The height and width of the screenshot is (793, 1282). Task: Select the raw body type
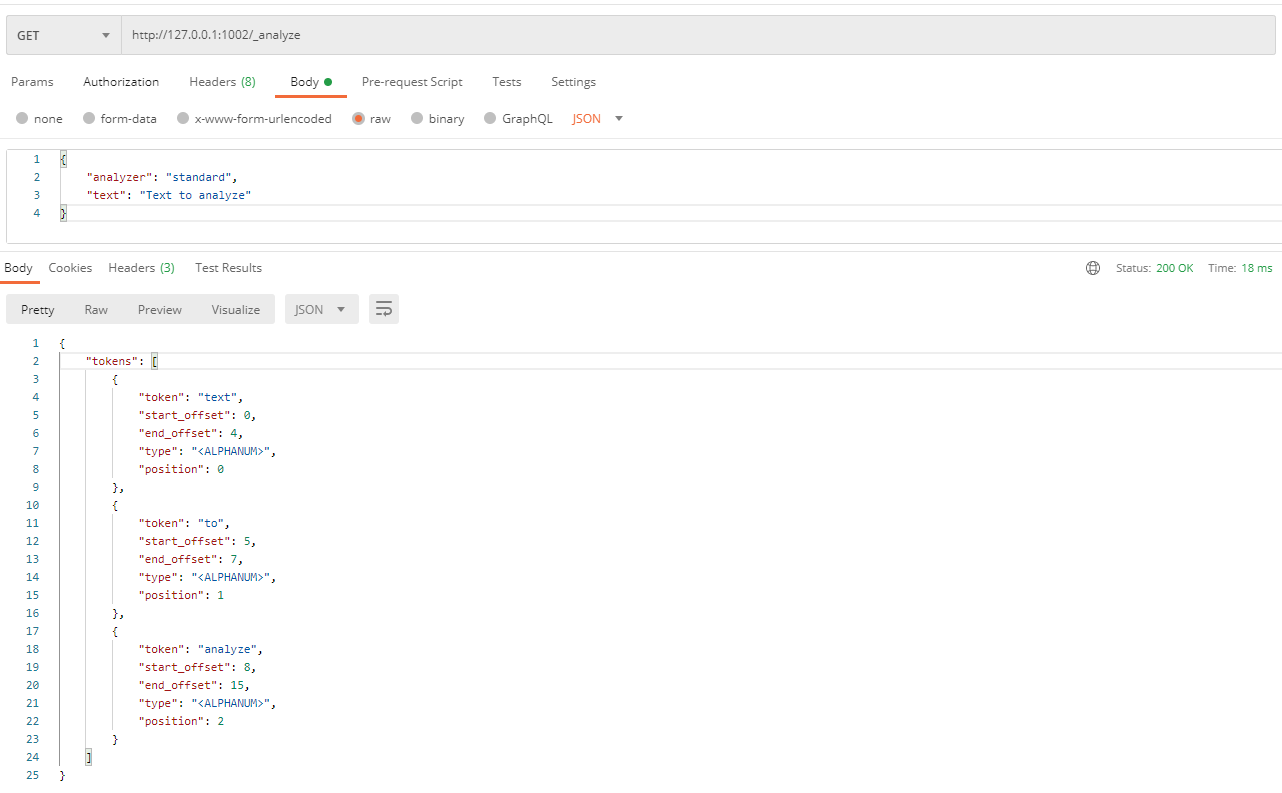coord(371,118)
